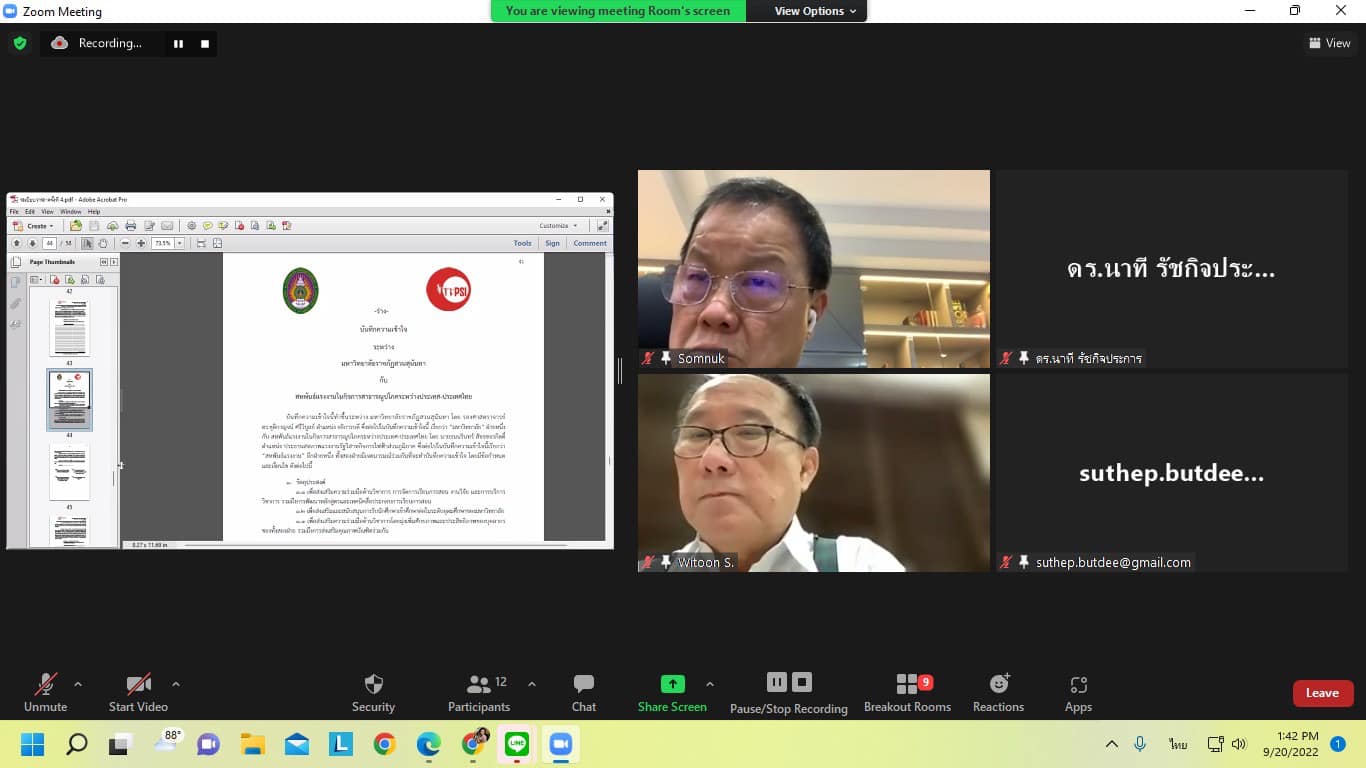The height and width of the screenshot is (768, 1366).
Task: Open the LINE app in the taskbar
Action: click(517, 744)
